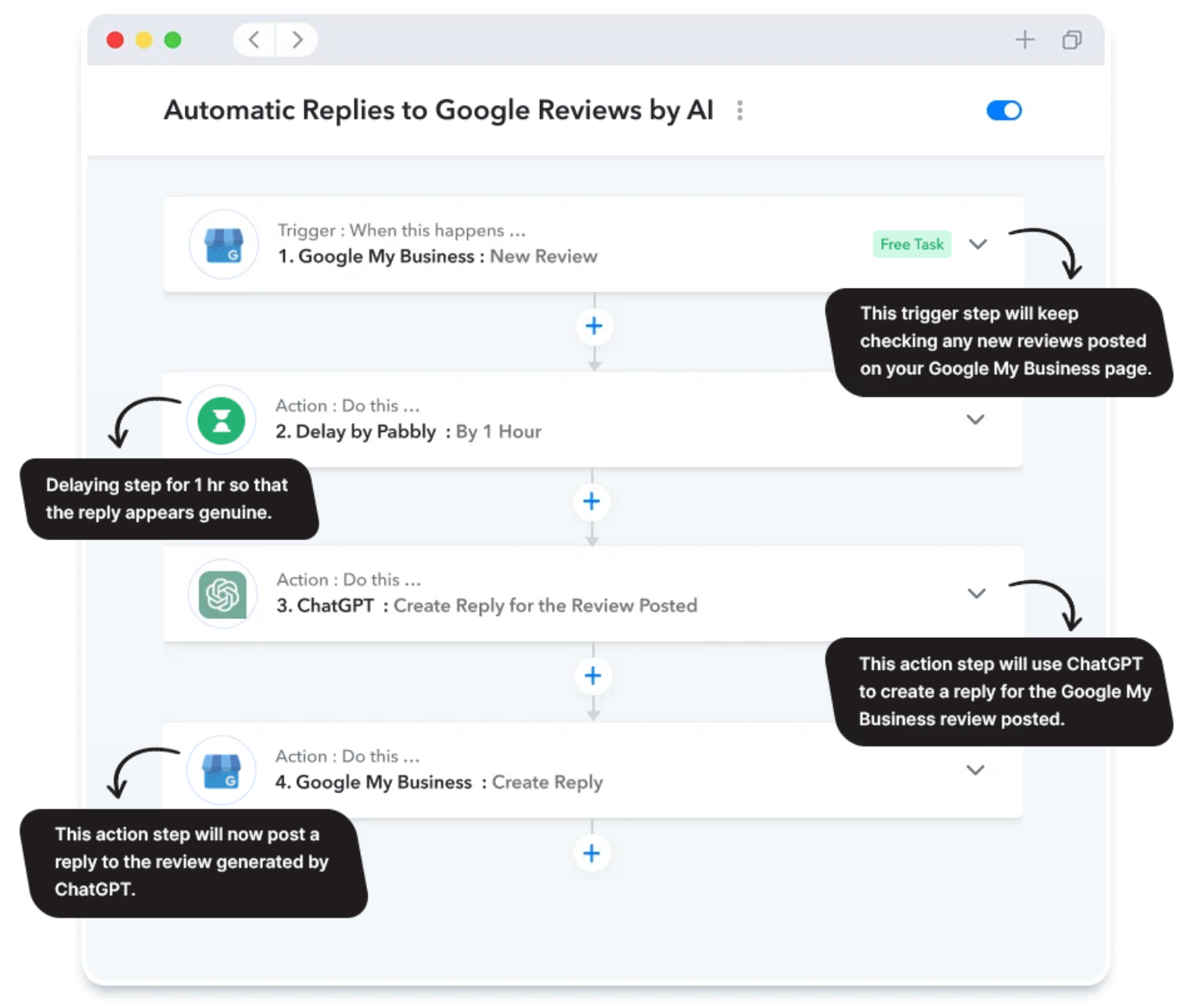The image size is (1191, 1008).
Task: Expand the Google My Business Create Reply step
Action: tap(975, 770)
